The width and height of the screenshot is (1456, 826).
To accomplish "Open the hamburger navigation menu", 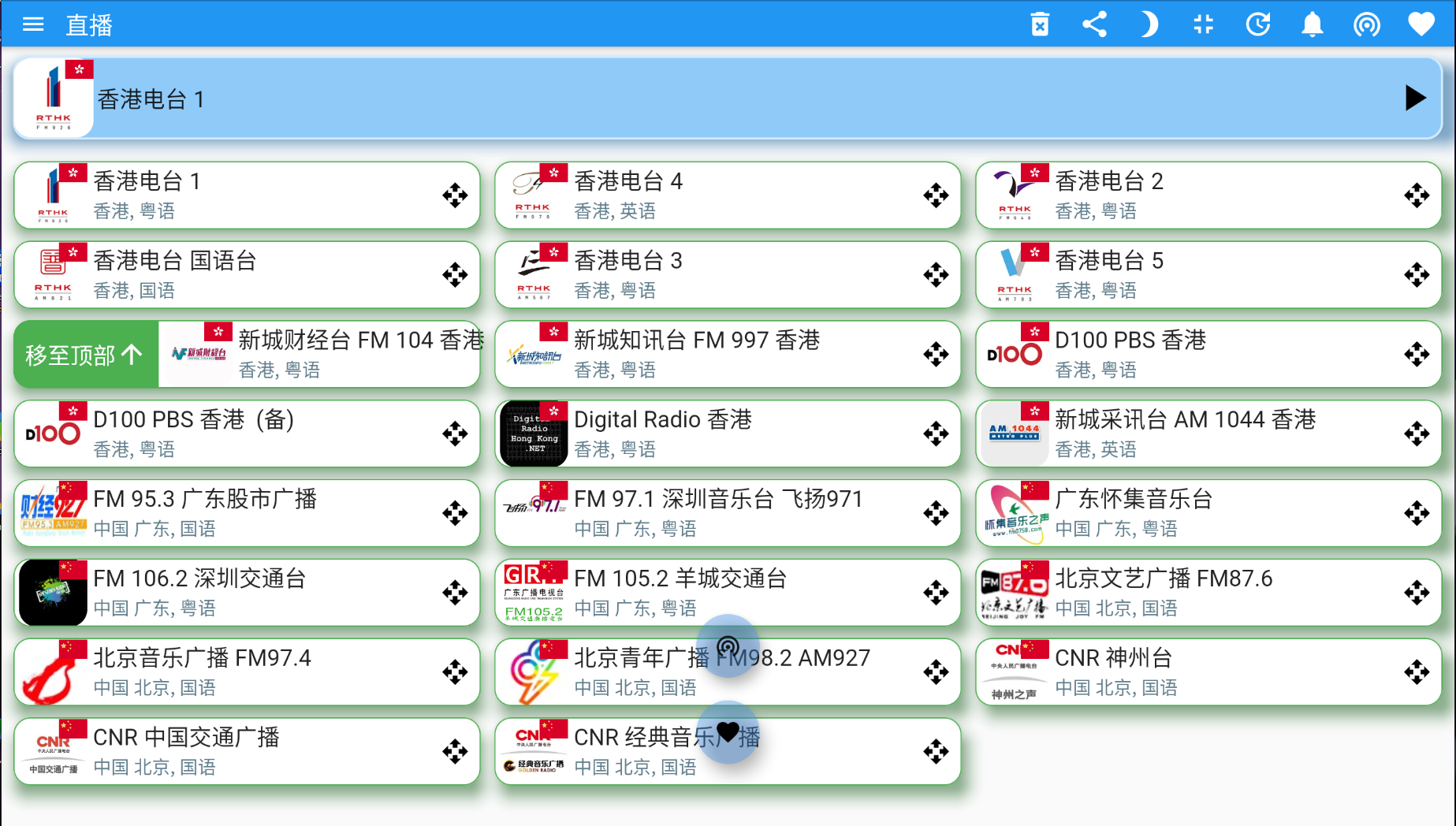I will tap(33, 24).
